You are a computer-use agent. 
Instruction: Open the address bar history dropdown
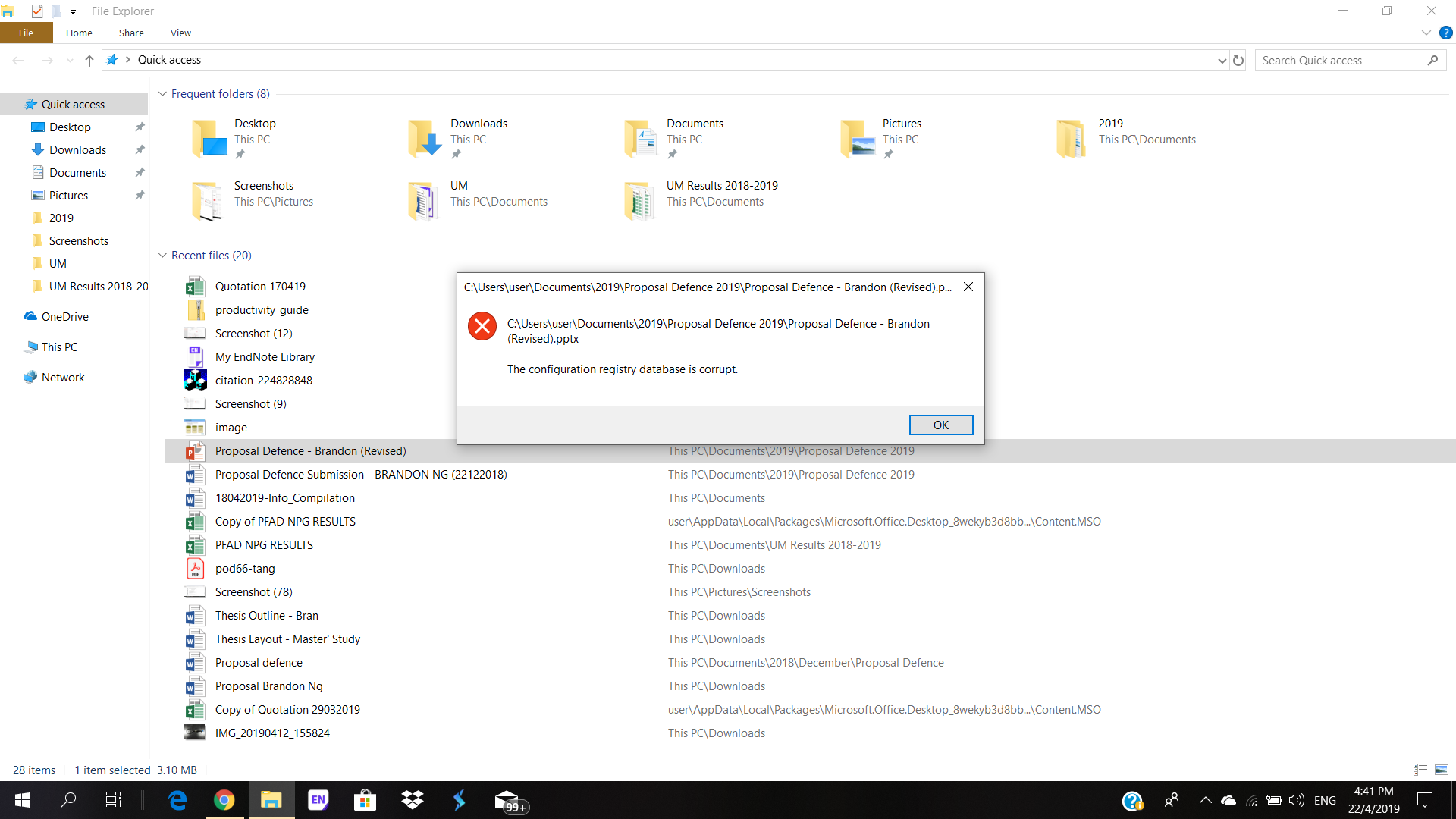(x=1222, y=61)
